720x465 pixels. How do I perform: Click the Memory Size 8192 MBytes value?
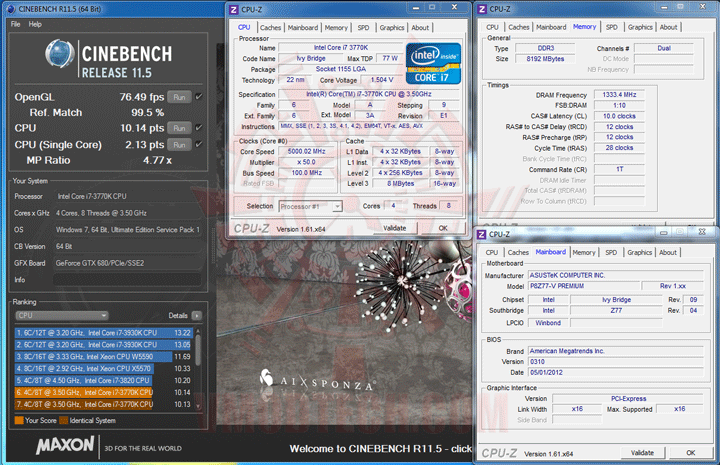click(545, 59)
